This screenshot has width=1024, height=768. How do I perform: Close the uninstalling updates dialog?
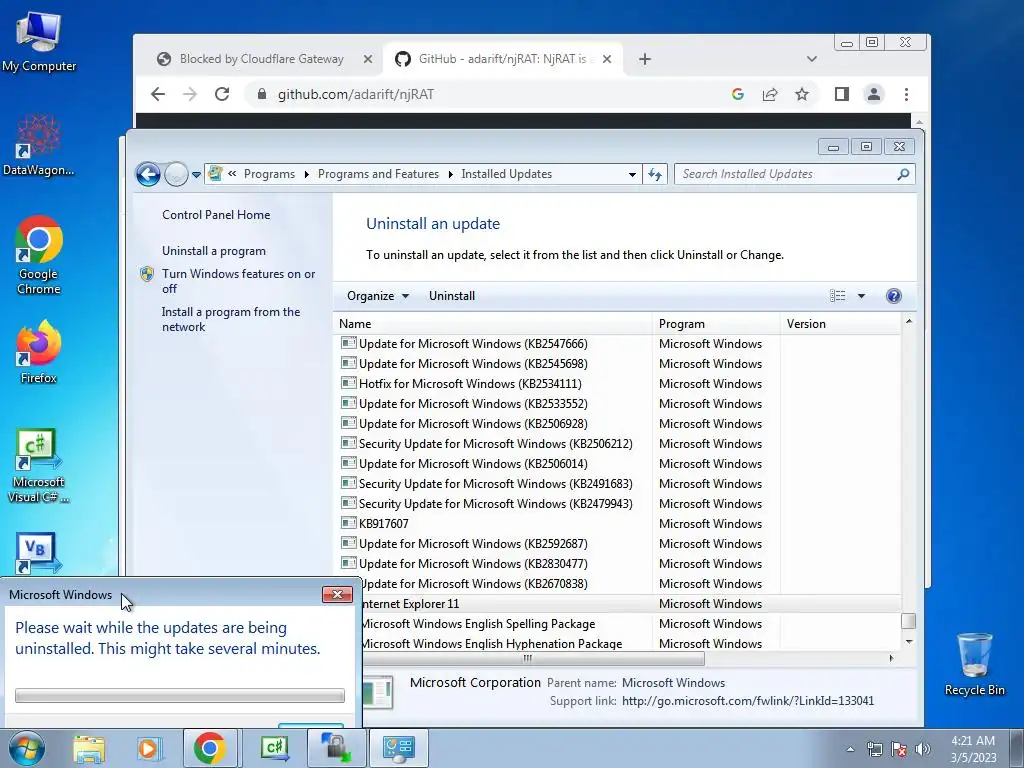pyautogui.click(x=337, y=594)
